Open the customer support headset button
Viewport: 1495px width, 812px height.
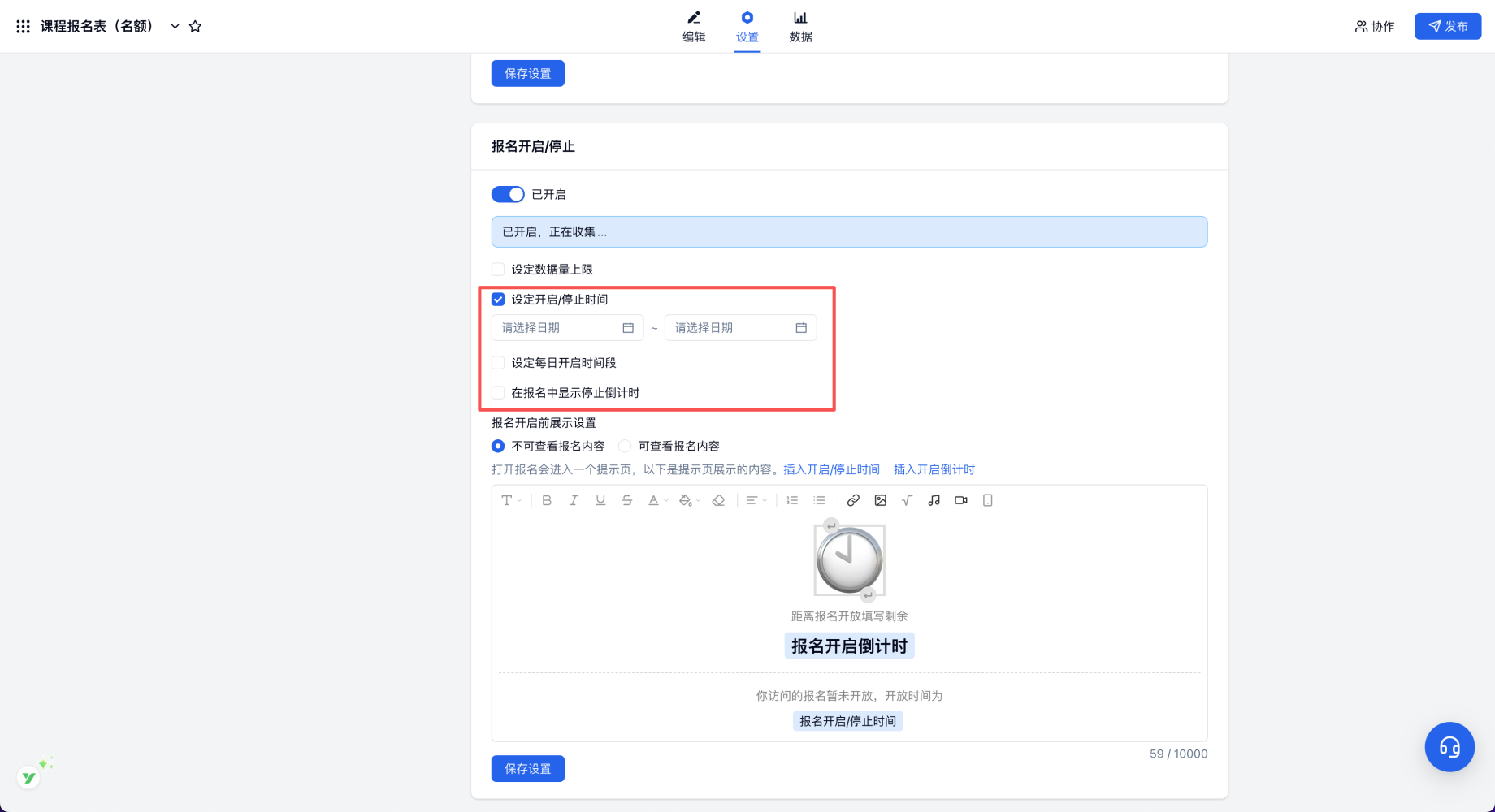[x=1449, y=746]
